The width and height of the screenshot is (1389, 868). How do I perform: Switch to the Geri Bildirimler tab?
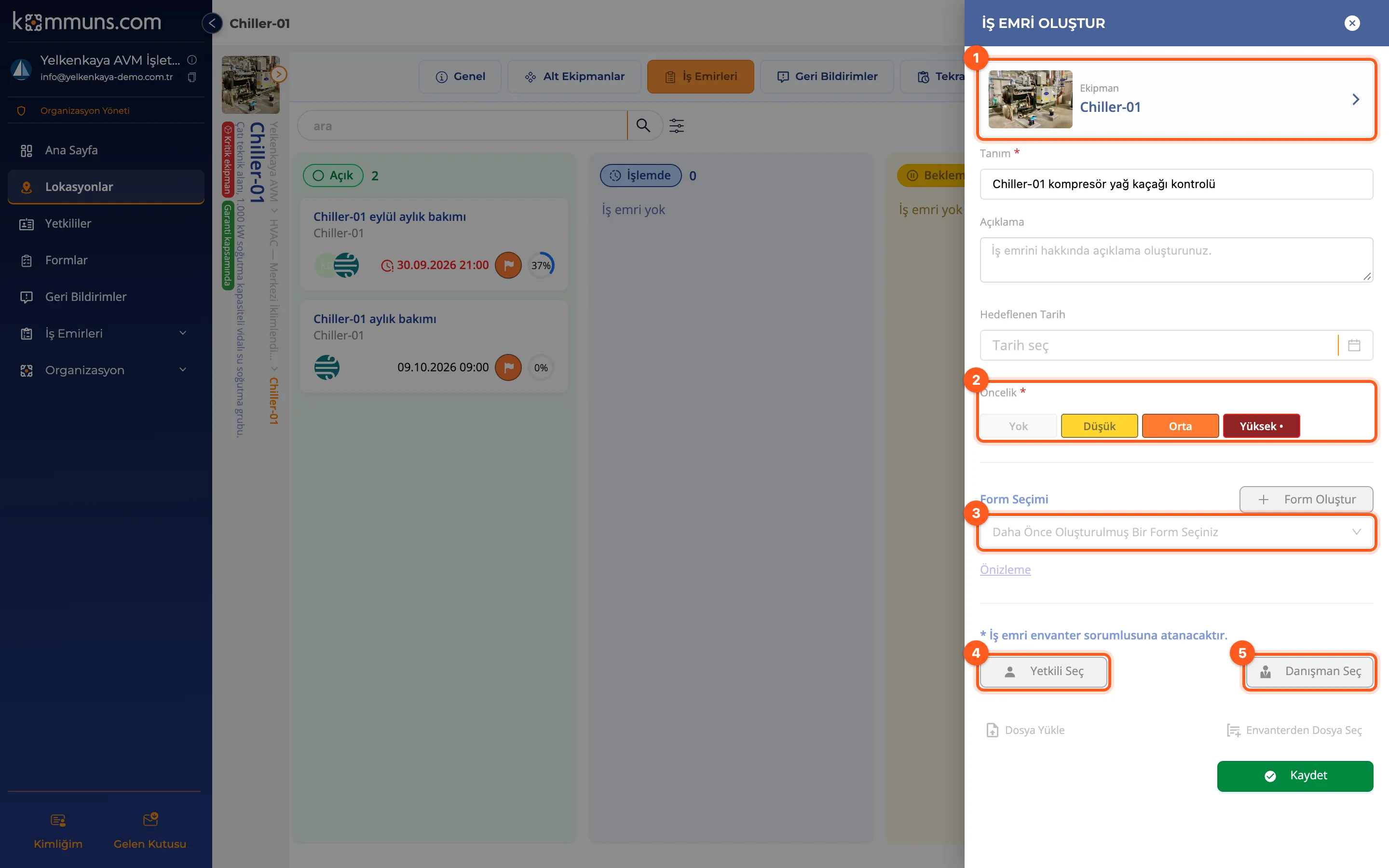pyautogui.click(x=827, y=76)
